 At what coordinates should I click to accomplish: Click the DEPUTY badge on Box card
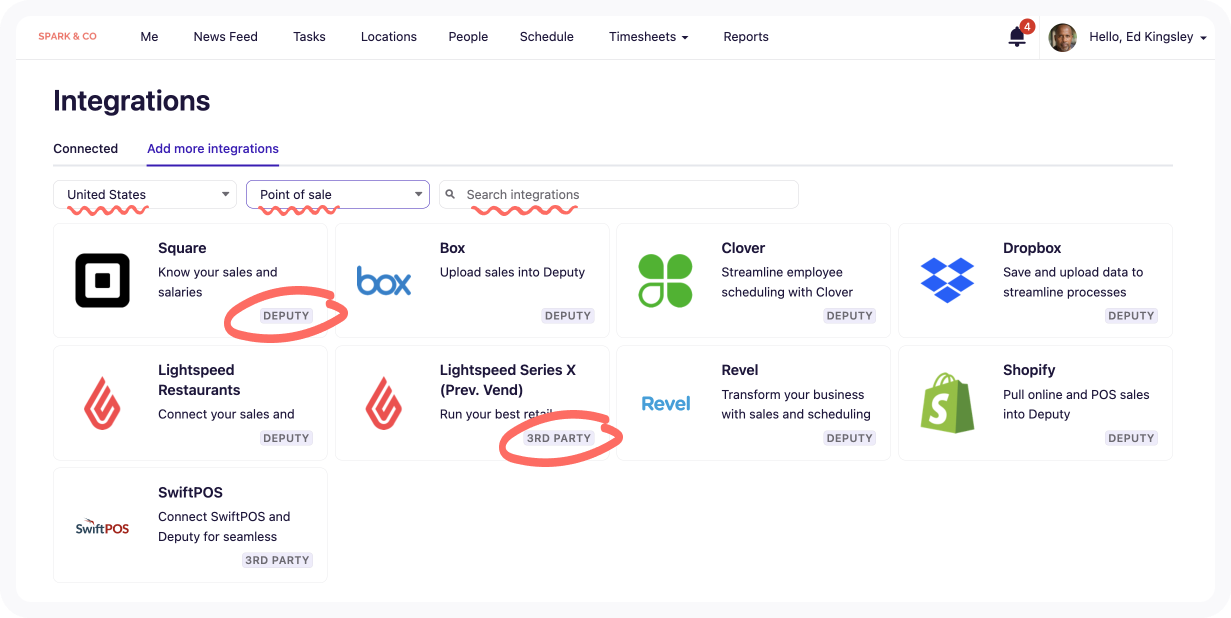pos(568,316)
